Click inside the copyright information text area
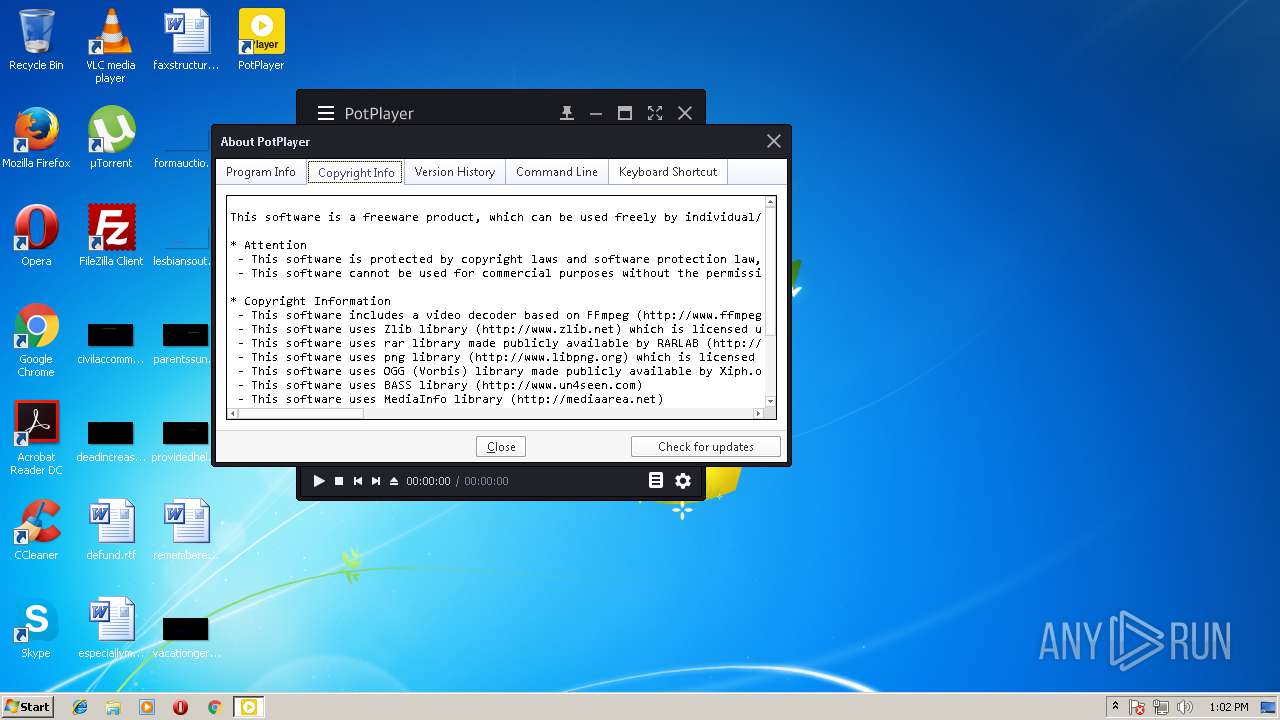The image size is (1280, 720). click(x=496, y=301)
